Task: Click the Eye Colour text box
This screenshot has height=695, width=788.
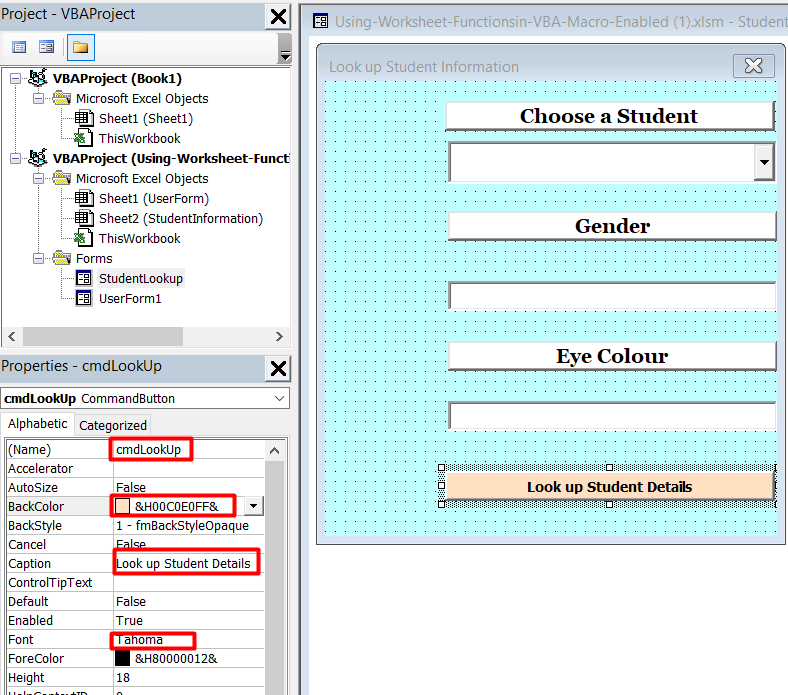Action: 612,416
